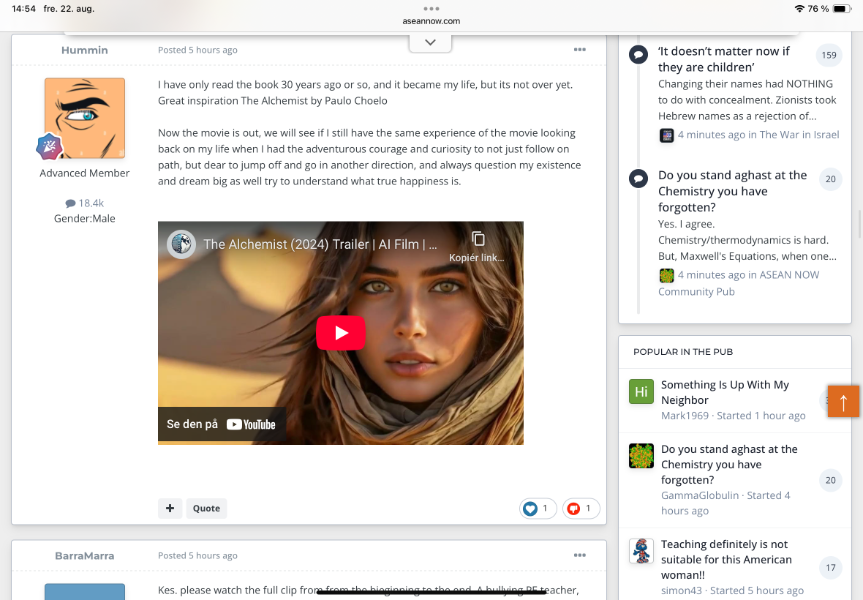This screenshot has height=600, width=863.
Task: Click the copy link icon on video
Action: coord(478,239)
